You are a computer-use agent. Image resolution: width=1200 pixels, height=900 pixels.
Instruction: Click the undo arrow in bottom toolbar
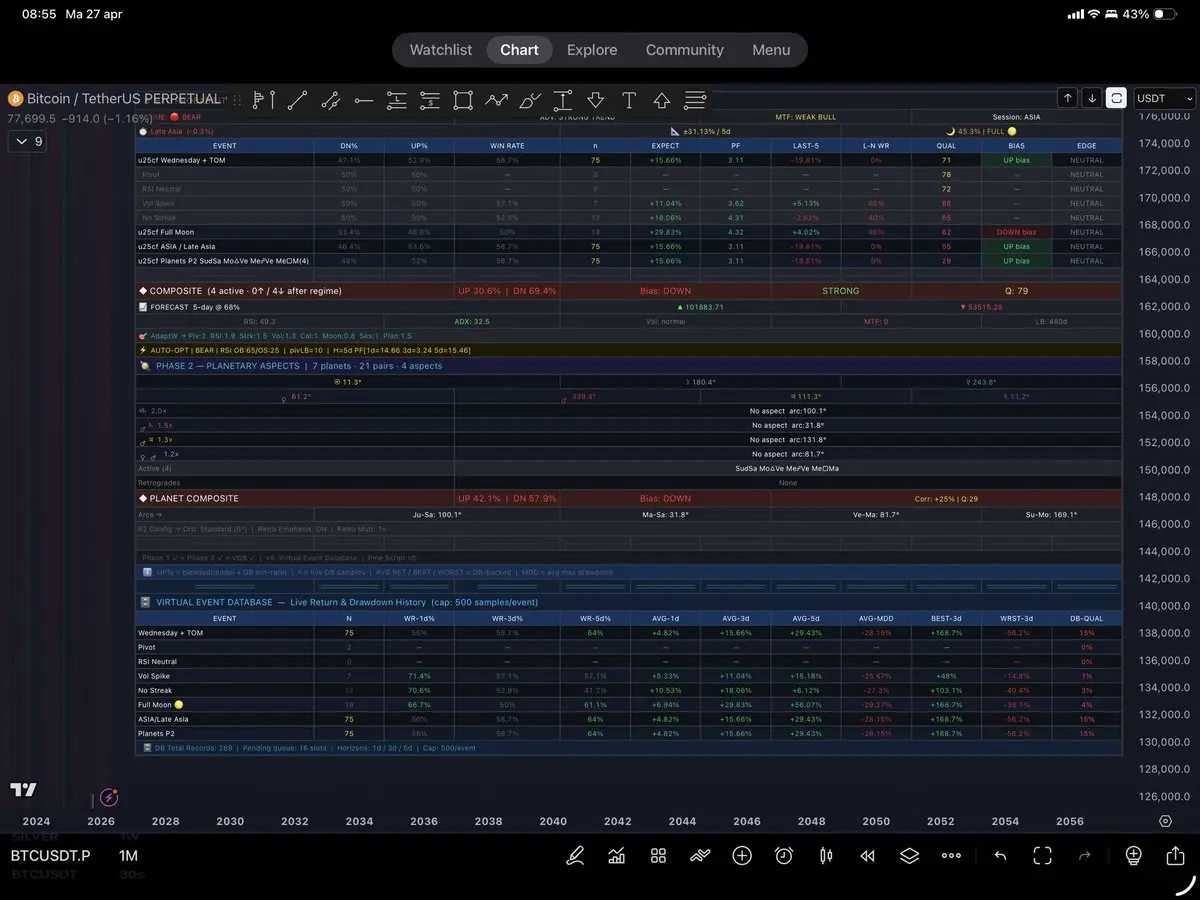[1000, 856]
